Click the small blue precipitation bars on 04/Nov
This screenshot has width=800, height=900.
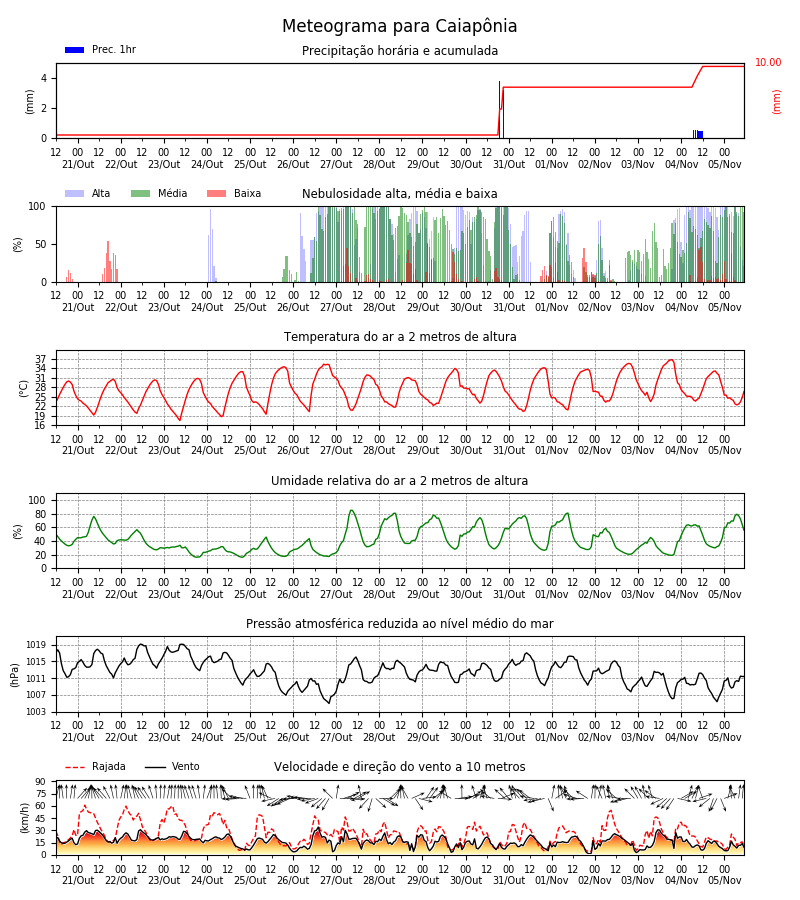698,134
